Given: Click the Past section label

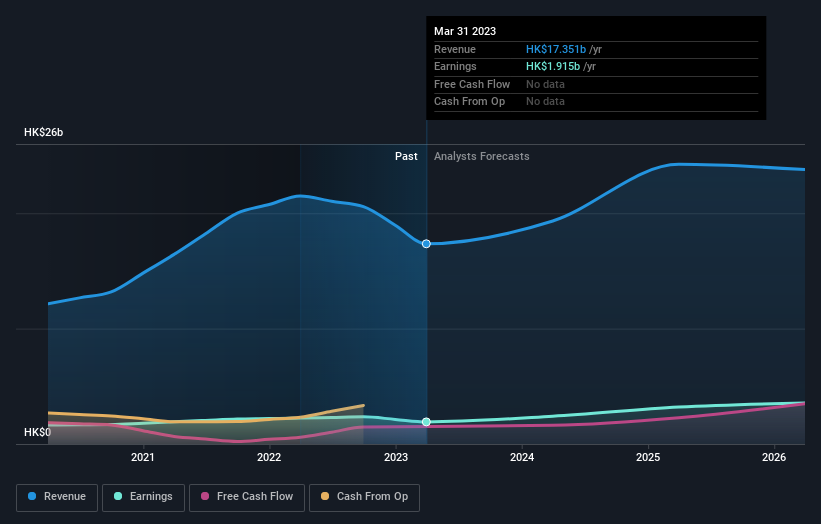Looking at the screenshot, I should click(406, 157).
